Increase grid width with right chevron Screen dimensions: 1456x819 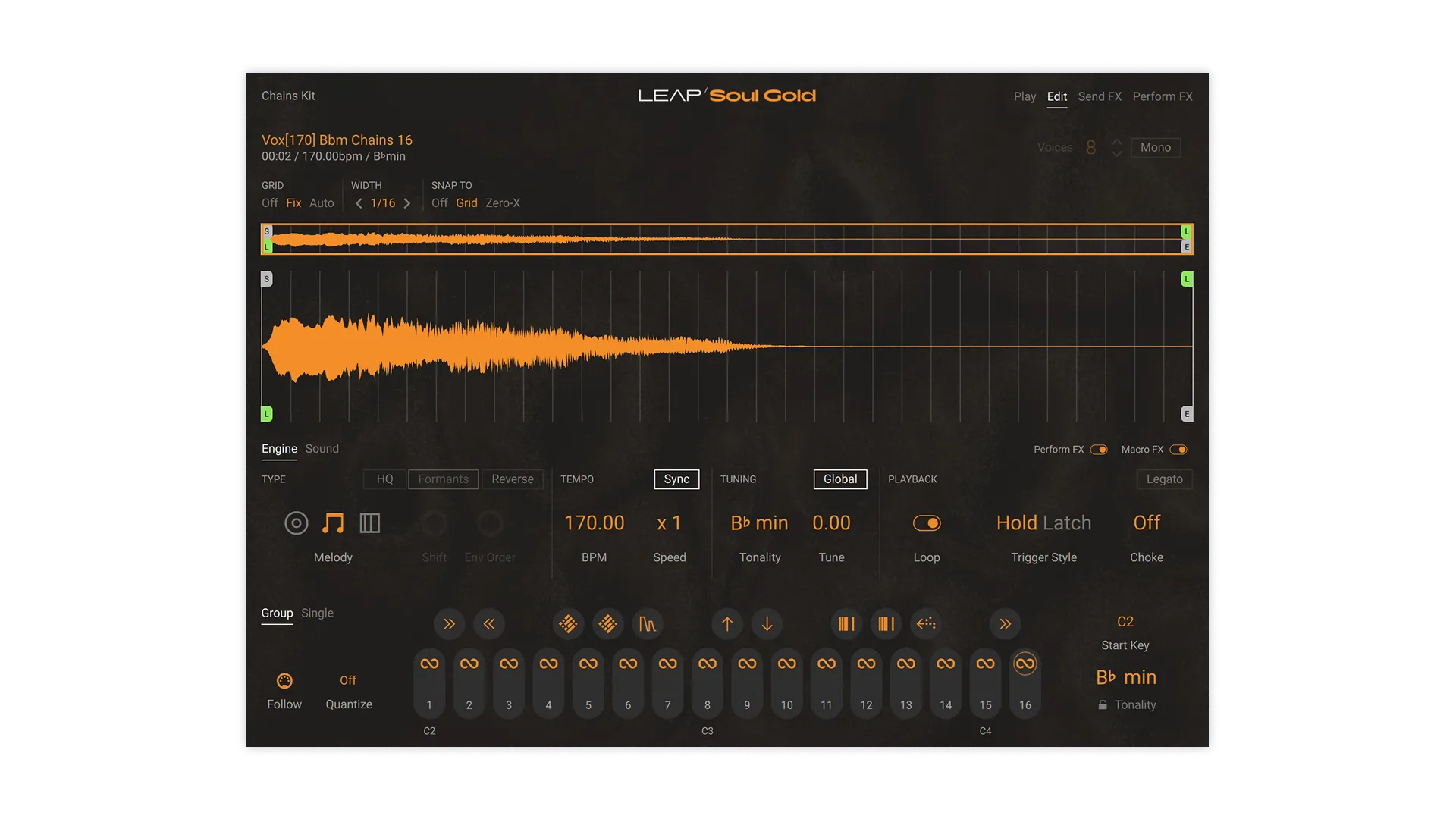pos(407,203)
